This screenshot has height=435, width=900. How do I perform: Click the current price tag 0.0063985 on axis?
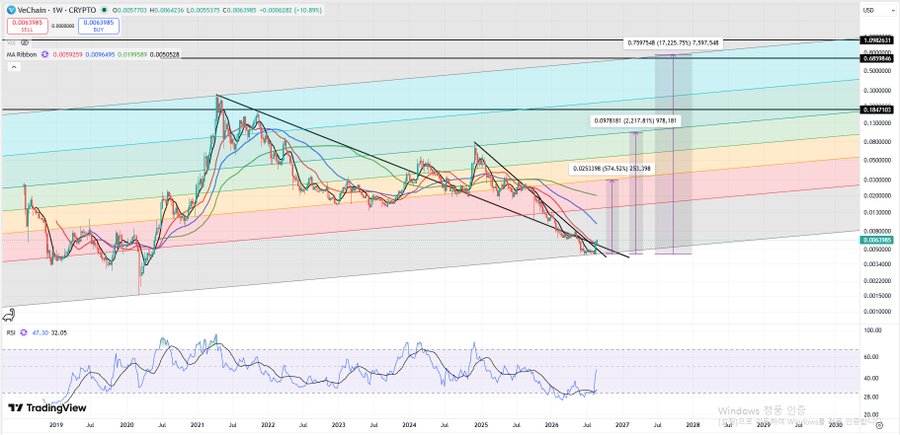coord(876,241)
